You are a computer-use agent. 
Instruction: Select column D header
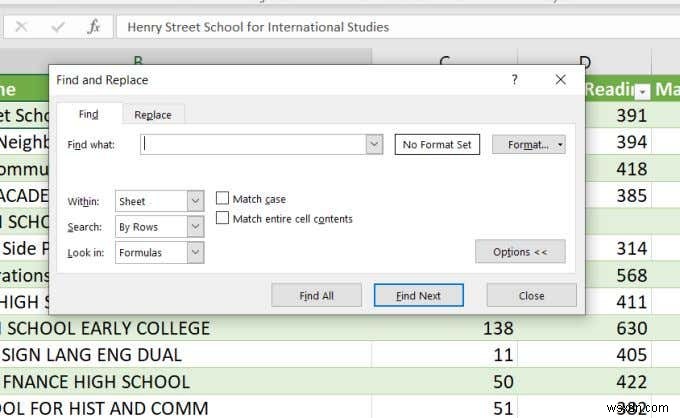click(585, 58)
